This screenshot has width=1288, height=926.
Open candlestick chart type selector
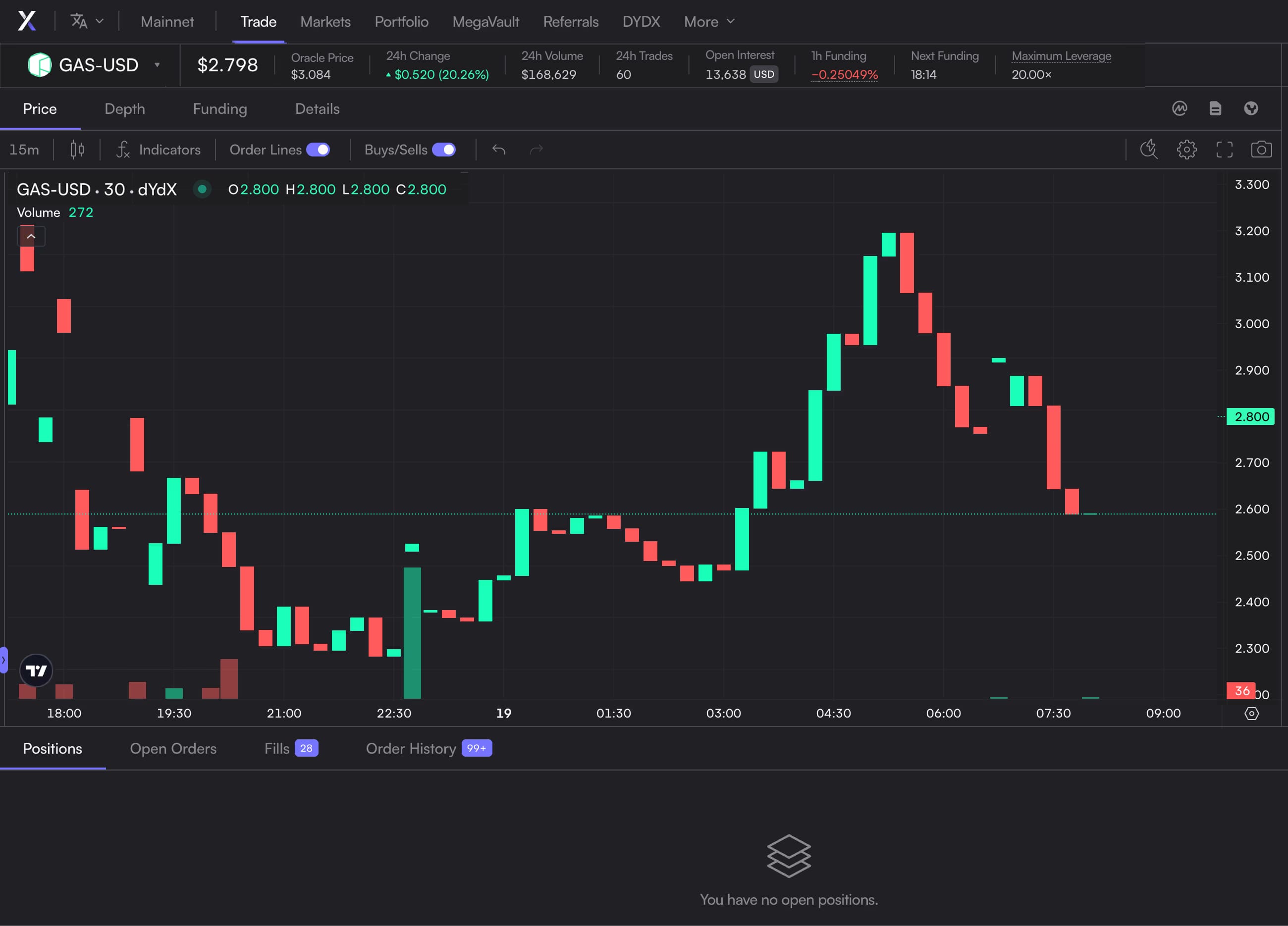77,150
